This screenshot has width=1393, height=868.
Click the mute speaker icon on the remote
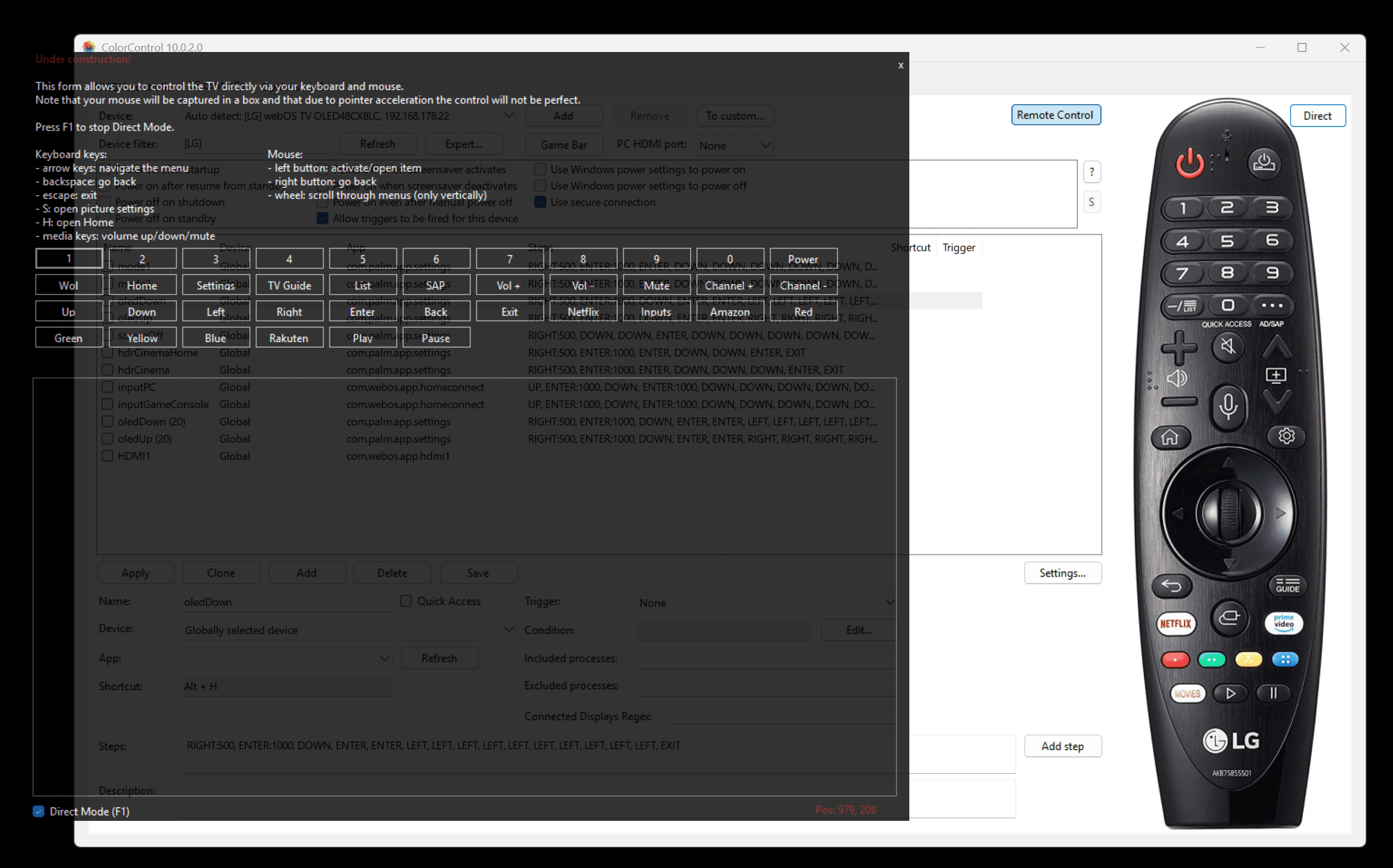click(1227, 346)
